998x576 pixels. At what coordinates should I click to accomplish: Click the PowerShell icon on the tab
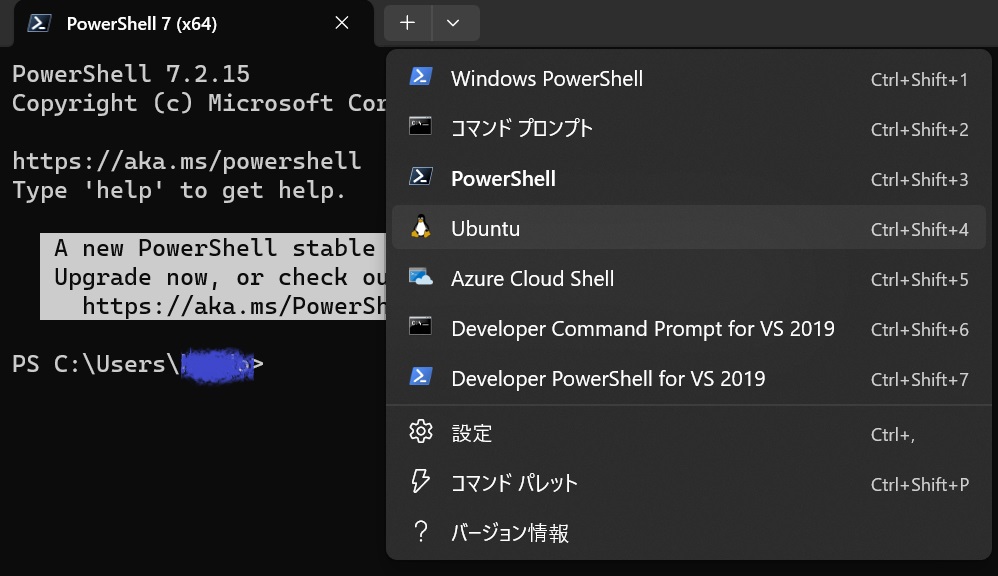click(39, 23)
